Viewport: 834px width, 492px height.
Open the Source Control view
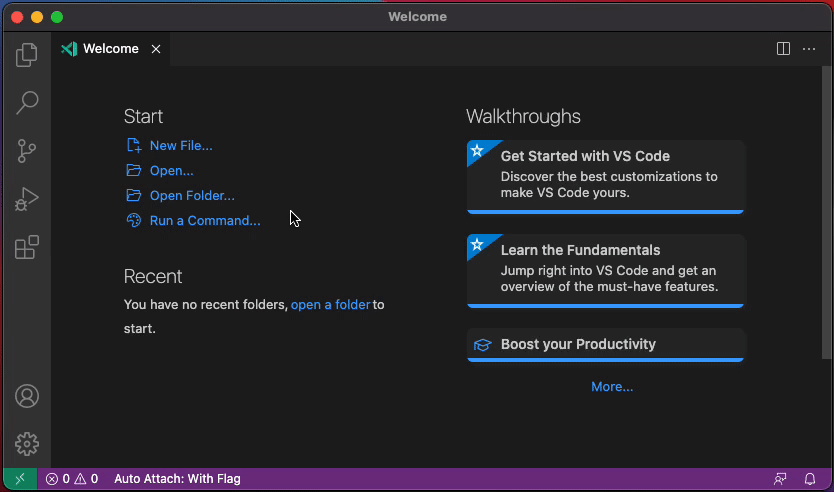(x=27, y=151)
